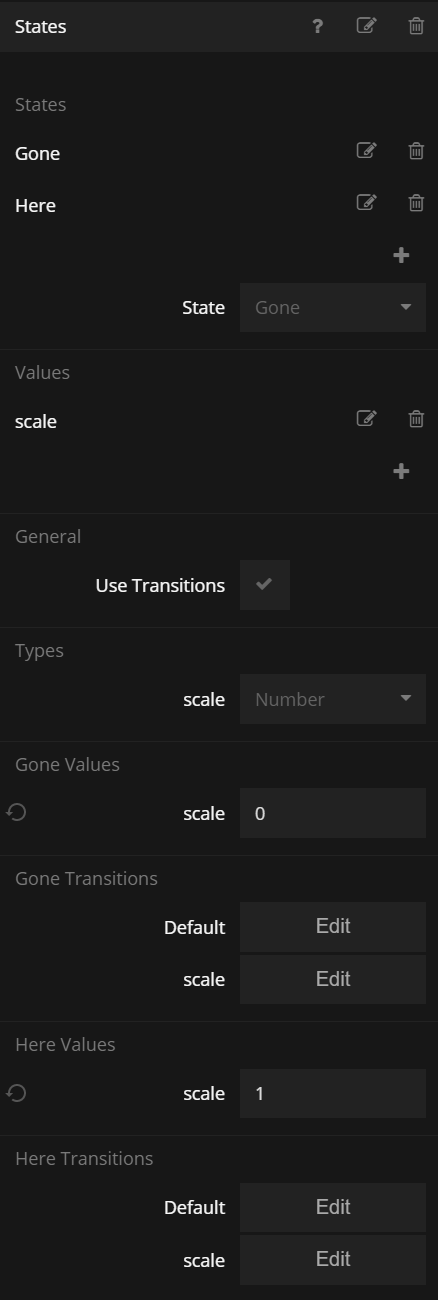Edit the scale transition under Here Transitions
Viewport: 438px width, 1300px height.
click(333, 1260)
